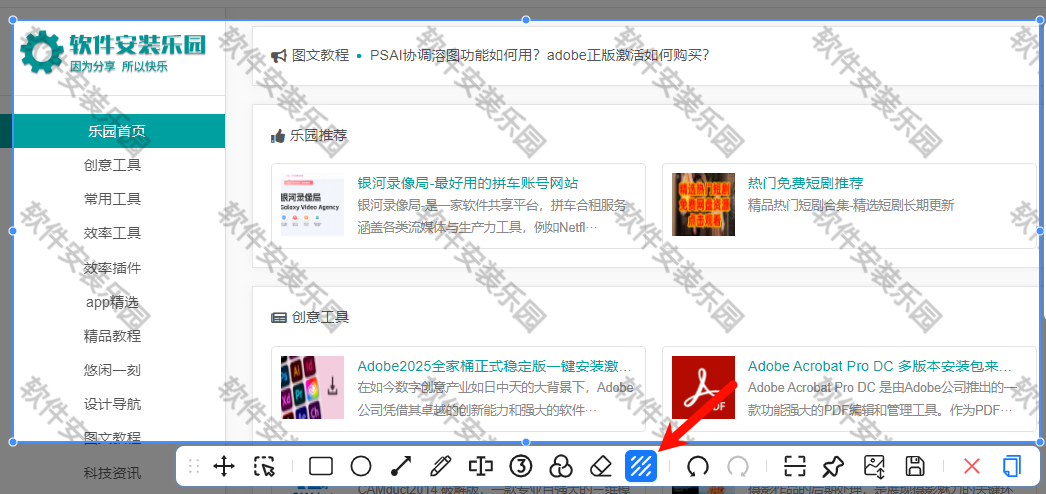Click the move selection cross-arrows tool
The width and height of the screenshot is (1046, 494).
[224, 466]
